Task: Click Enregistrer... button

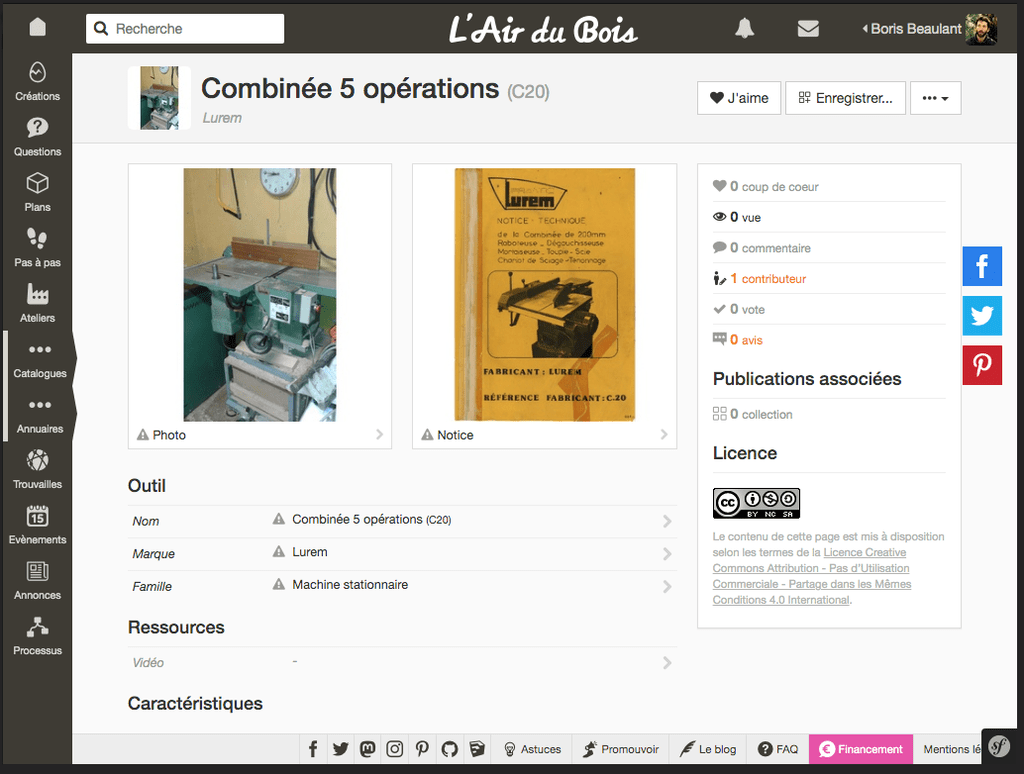Action: click(x=845, y=98)
